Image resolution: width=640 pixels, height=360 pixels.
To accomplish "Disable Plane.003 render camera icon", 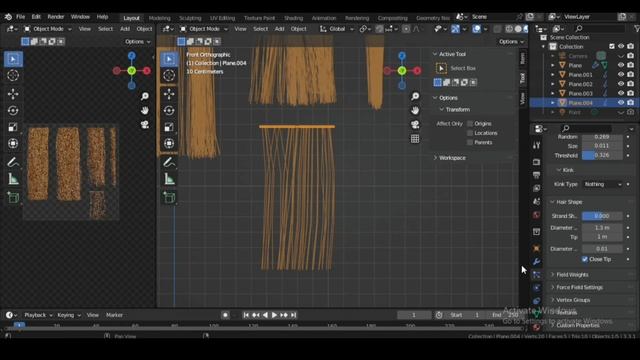I will pos(631,93).
